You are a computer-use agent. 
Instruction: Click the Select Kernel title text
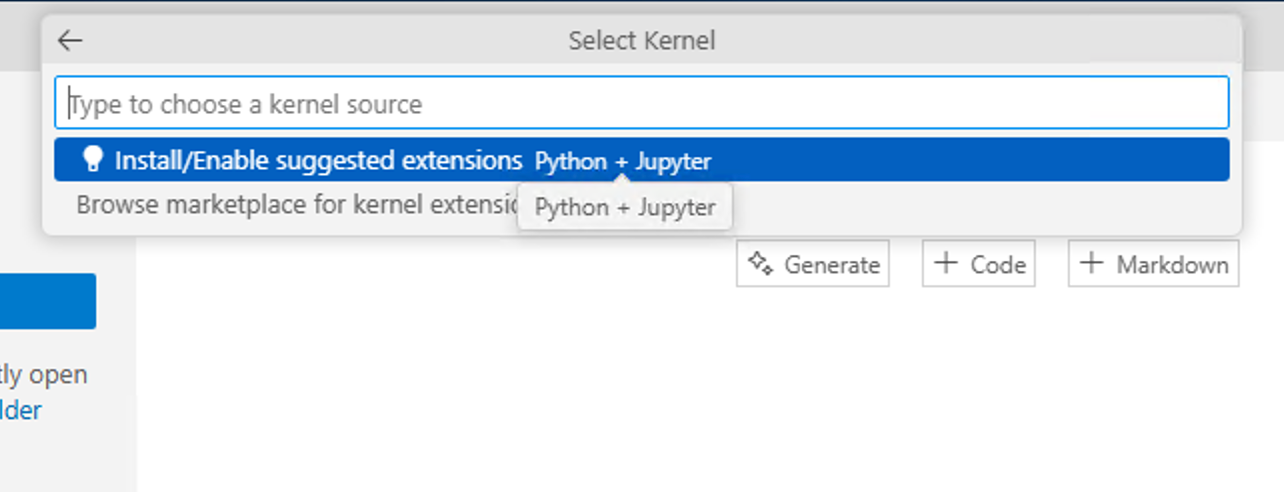point(641,41)
